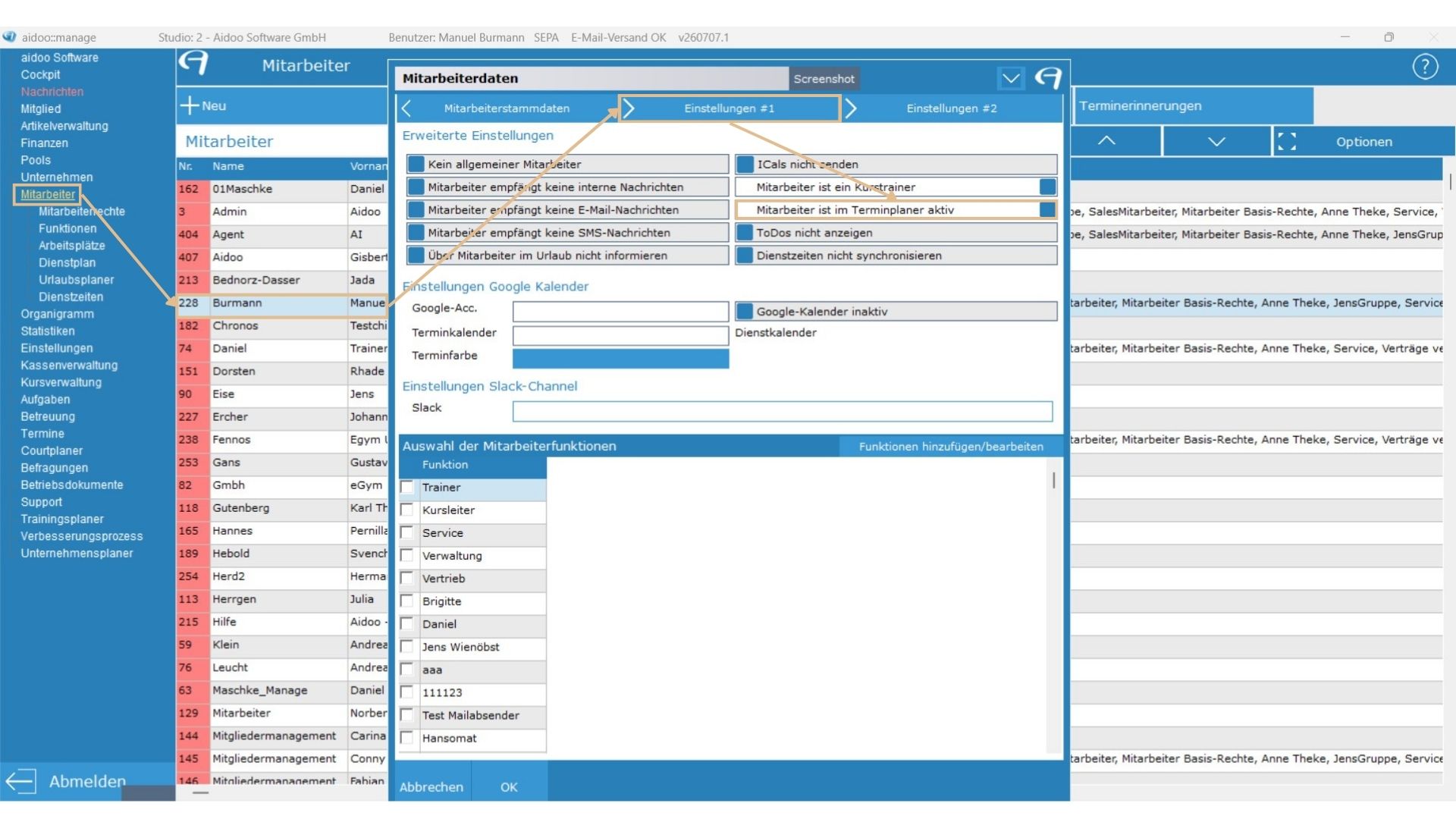This screenshot has width=1456, height=819.
Task: Open Artikelverwaltung in the sidebar
Action: [x=64, y=126]
